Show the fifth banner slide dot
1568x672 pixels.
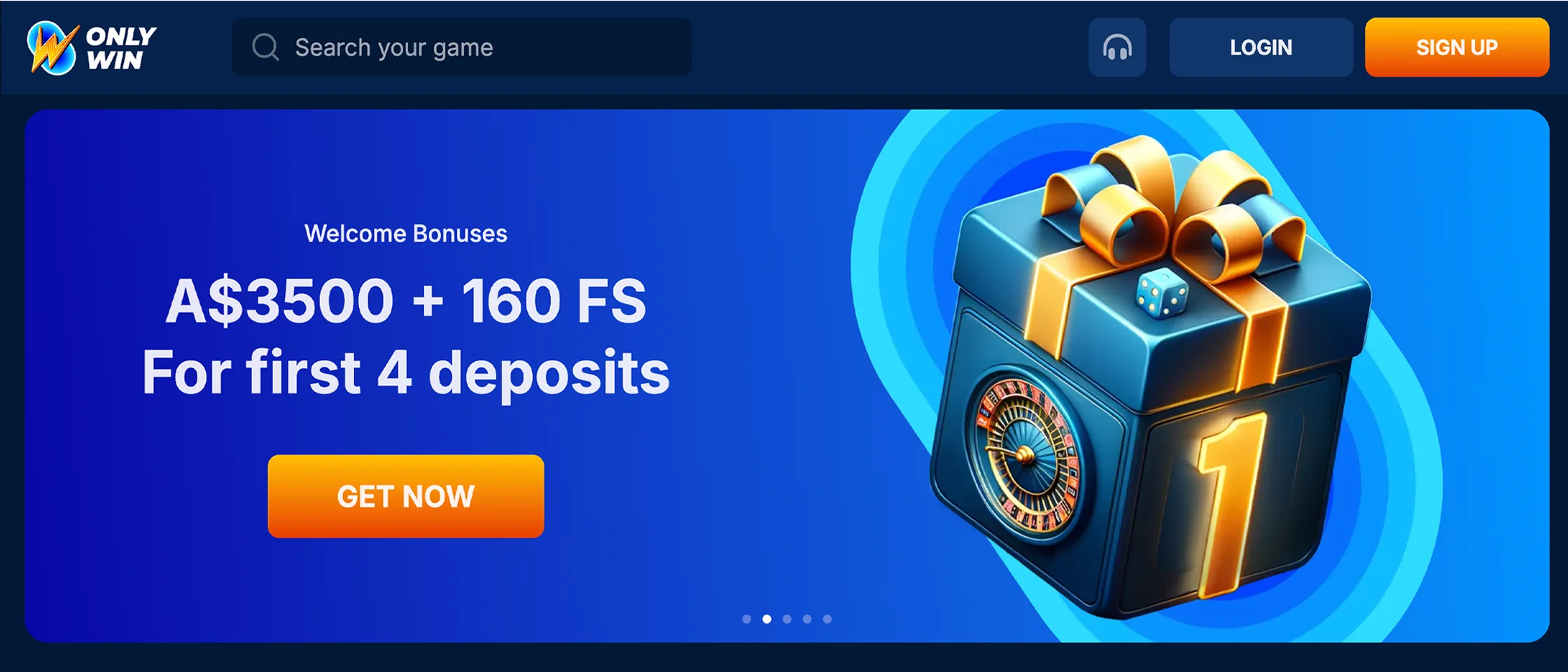[x=827, y=619]
